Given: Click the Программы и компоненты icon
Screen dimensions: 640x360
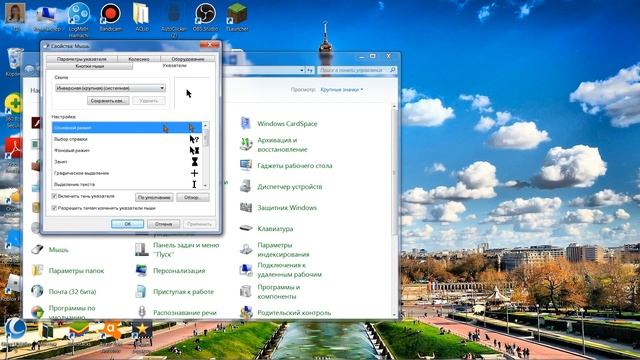Looking at the screenshot, I should [246, 291].
